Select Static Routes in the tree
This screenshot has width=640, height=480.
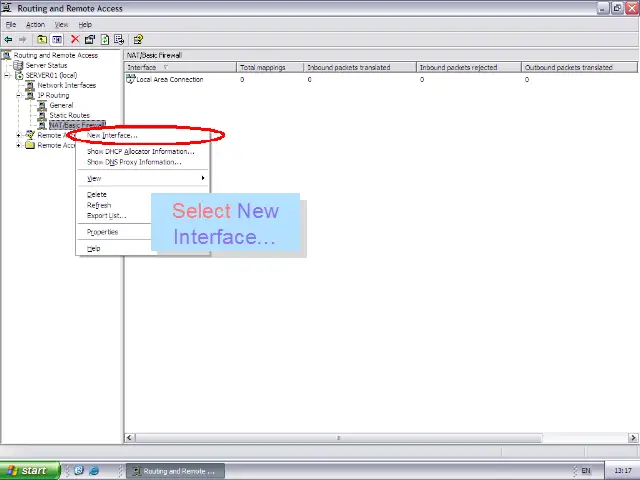69,116
